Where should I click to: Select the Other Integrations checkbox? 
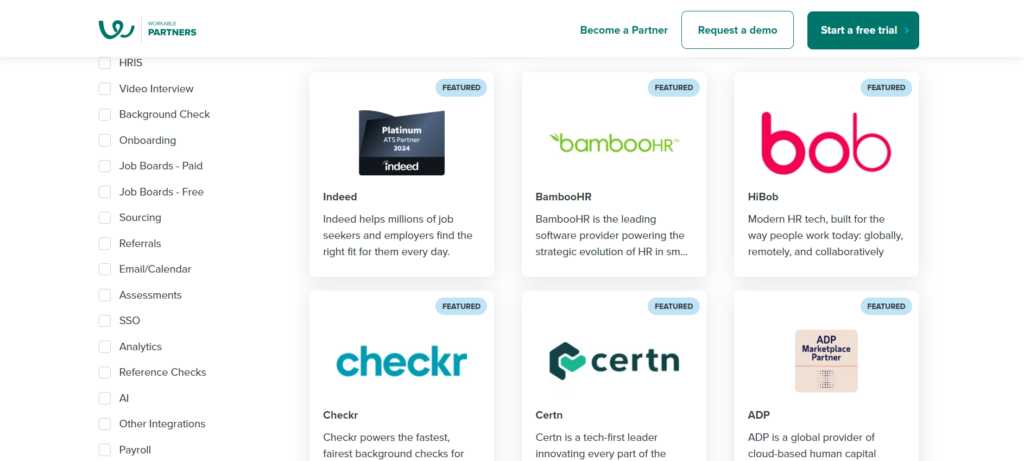pyautogui.click(x=104, y=424)
